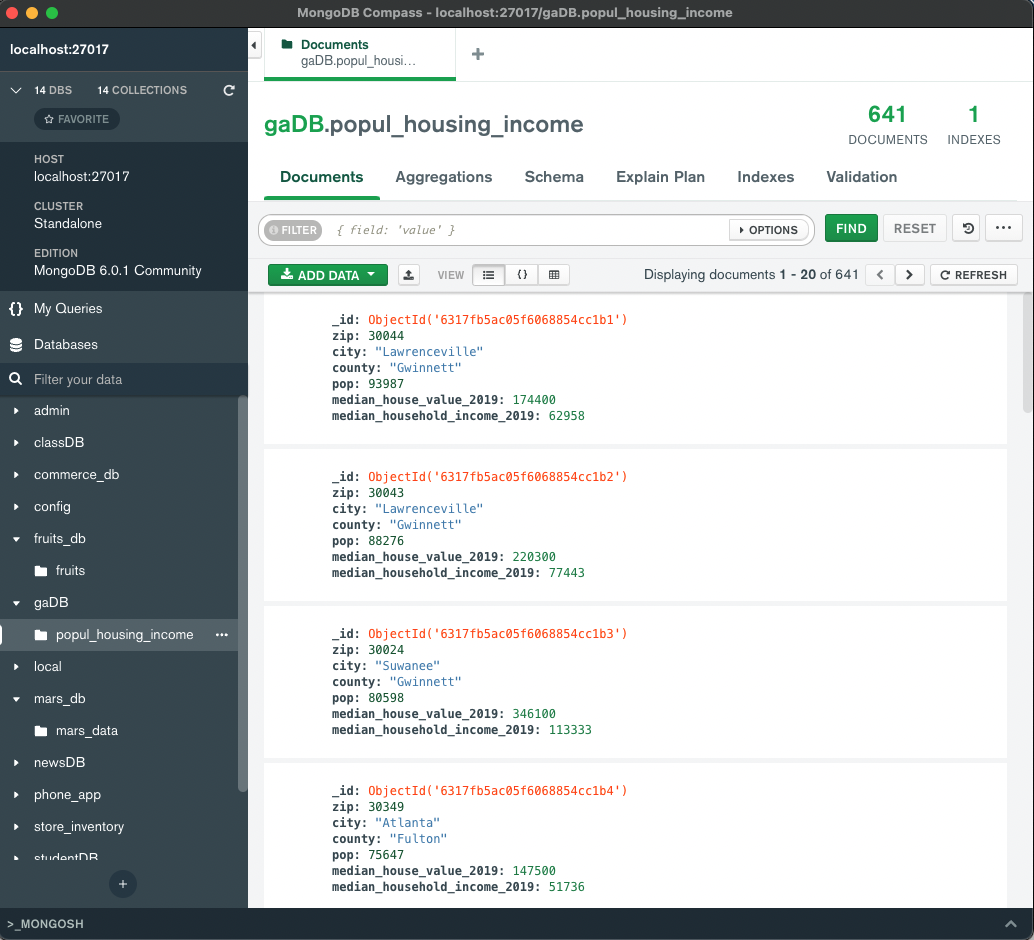
Task: Open ellipsis menu for popul_housing_income collection
Action: (x=222, y=635)
